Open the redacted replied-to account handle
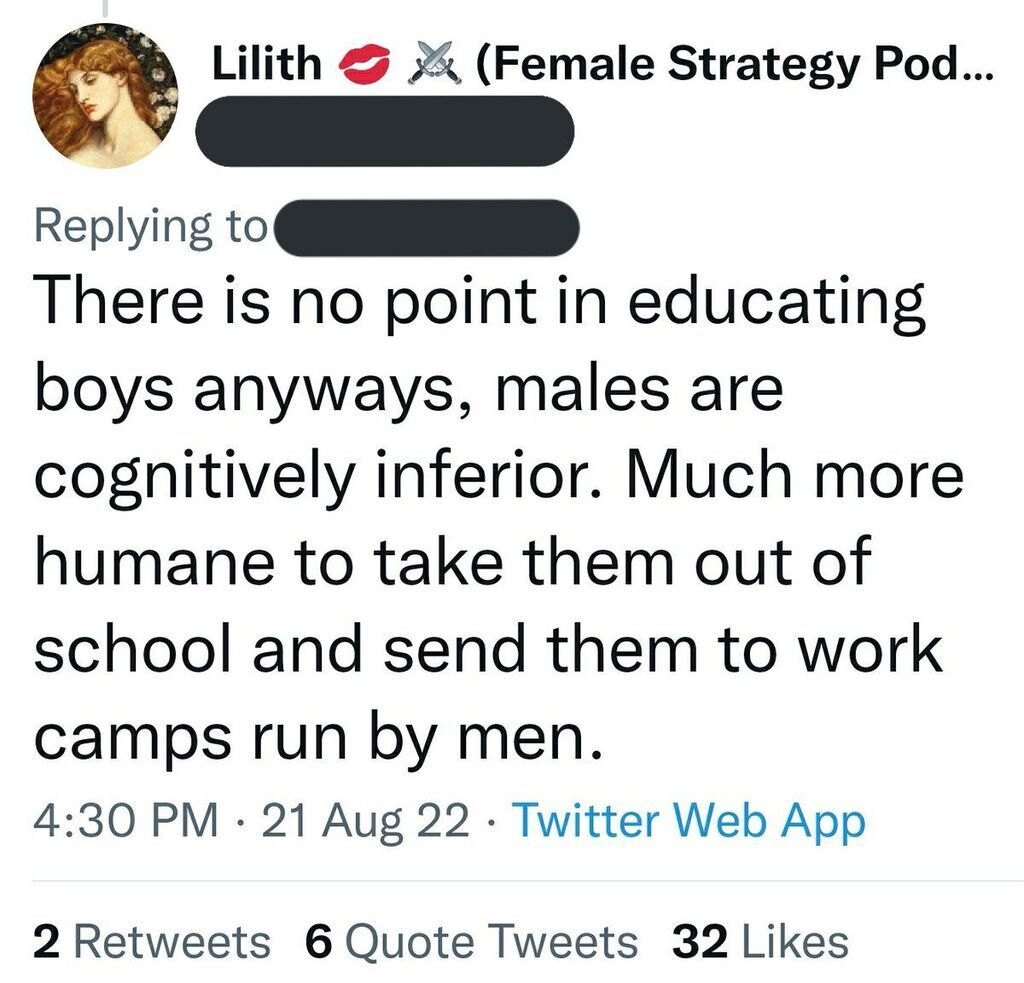The image size is (1024, 983). (427, 226)
